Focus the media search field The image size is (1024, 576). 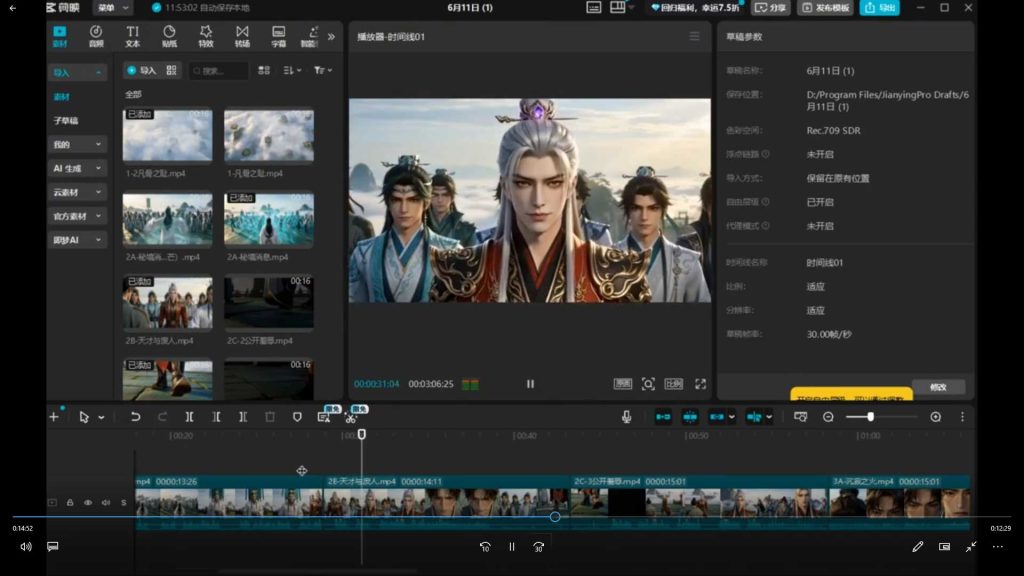click(x=219, y=71)
